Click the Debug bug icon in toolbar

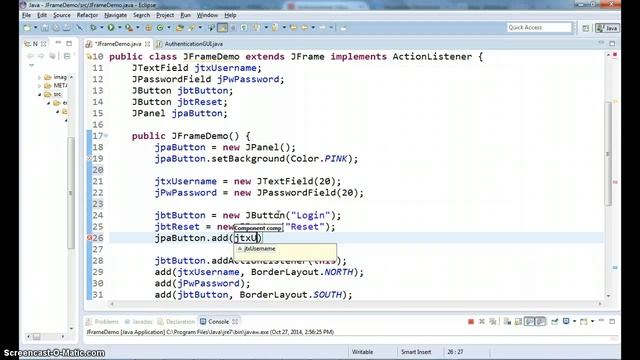point(93,28)
